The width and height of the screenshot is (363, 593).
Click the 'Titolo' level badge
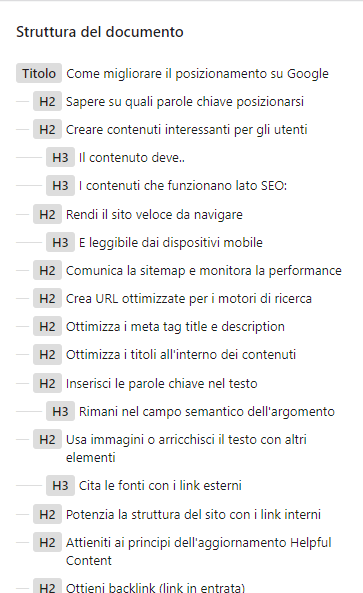(39, 73)
